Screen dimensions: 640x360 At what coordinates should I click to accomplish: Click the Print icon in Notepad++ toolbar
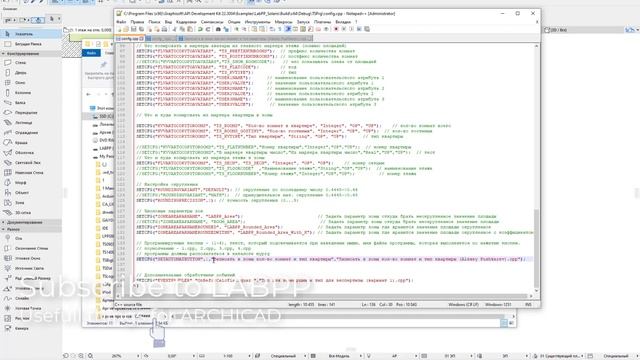coord(164,29)
